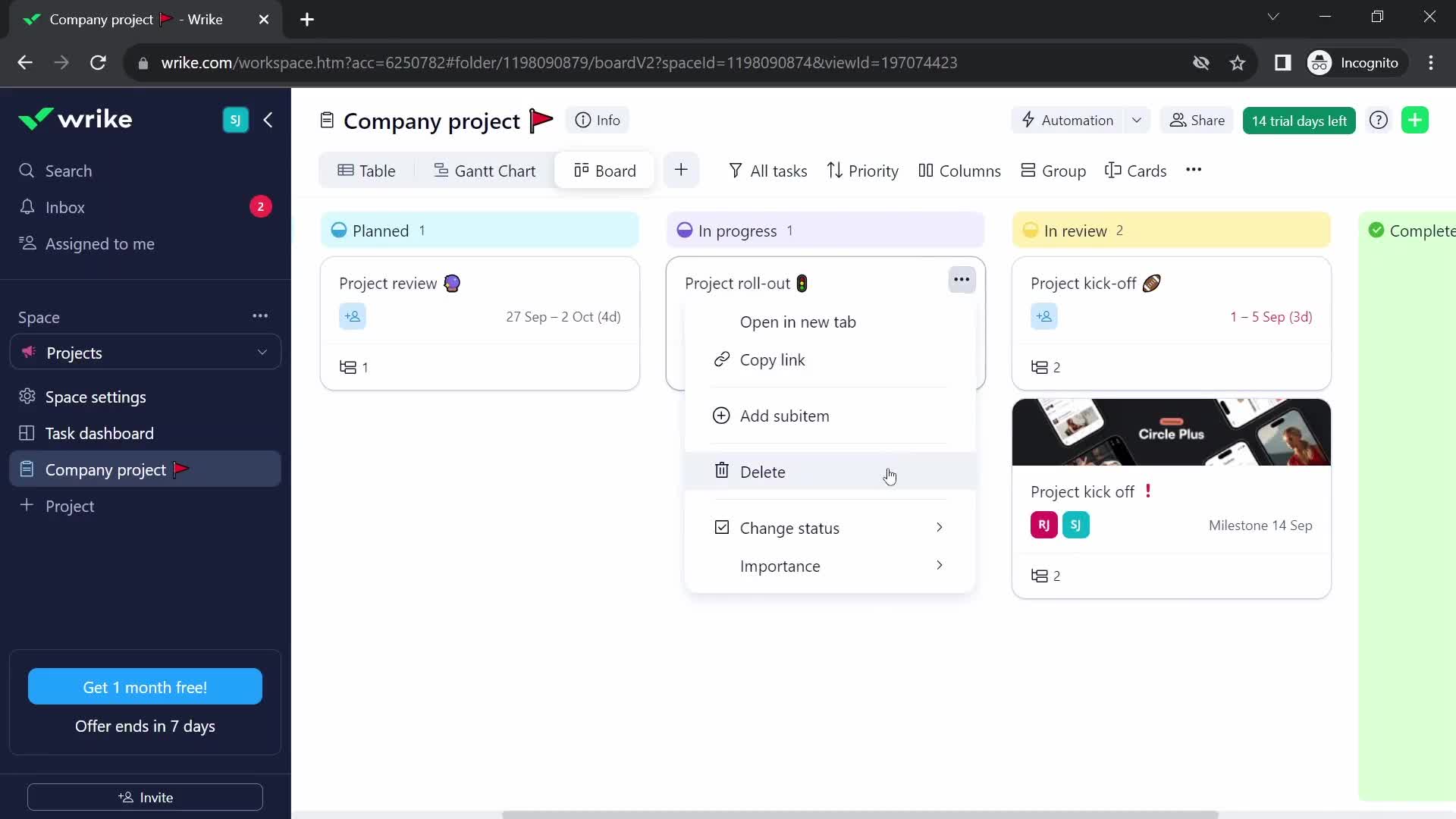Image resolution: width=1456 pixels, height=819 pixels.
Task: Click the Share button
Action: (x=1197, y=120)
